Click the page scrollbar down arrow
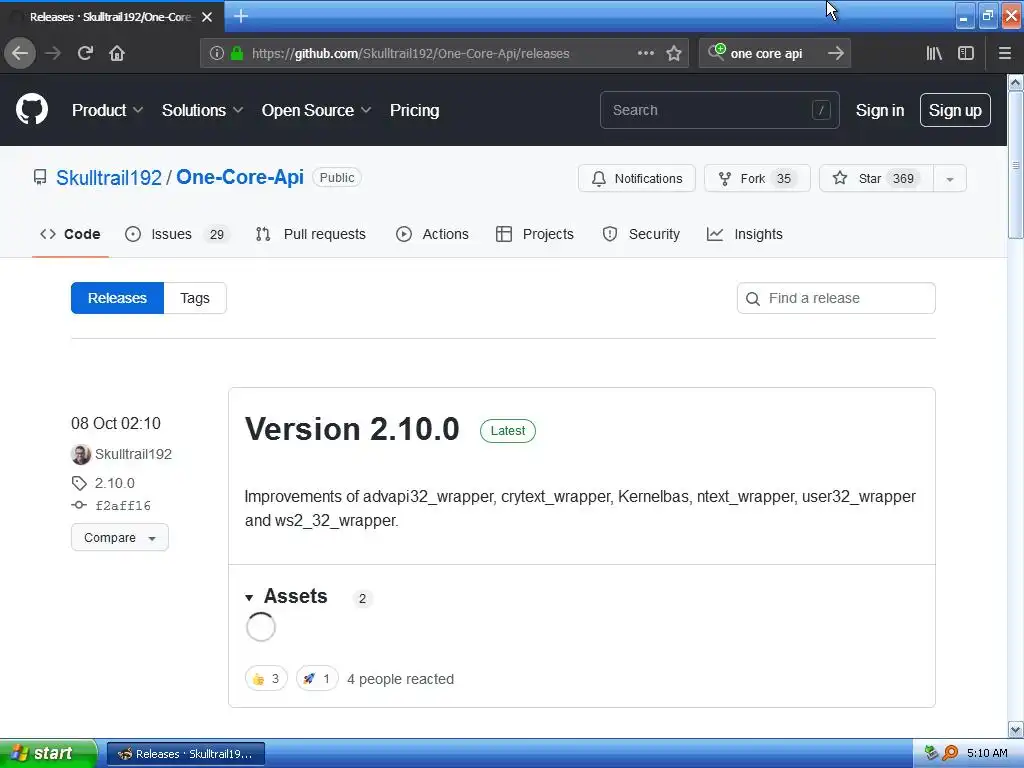The width and height of the screenshot is (1024, 768). pos(1016,729)
